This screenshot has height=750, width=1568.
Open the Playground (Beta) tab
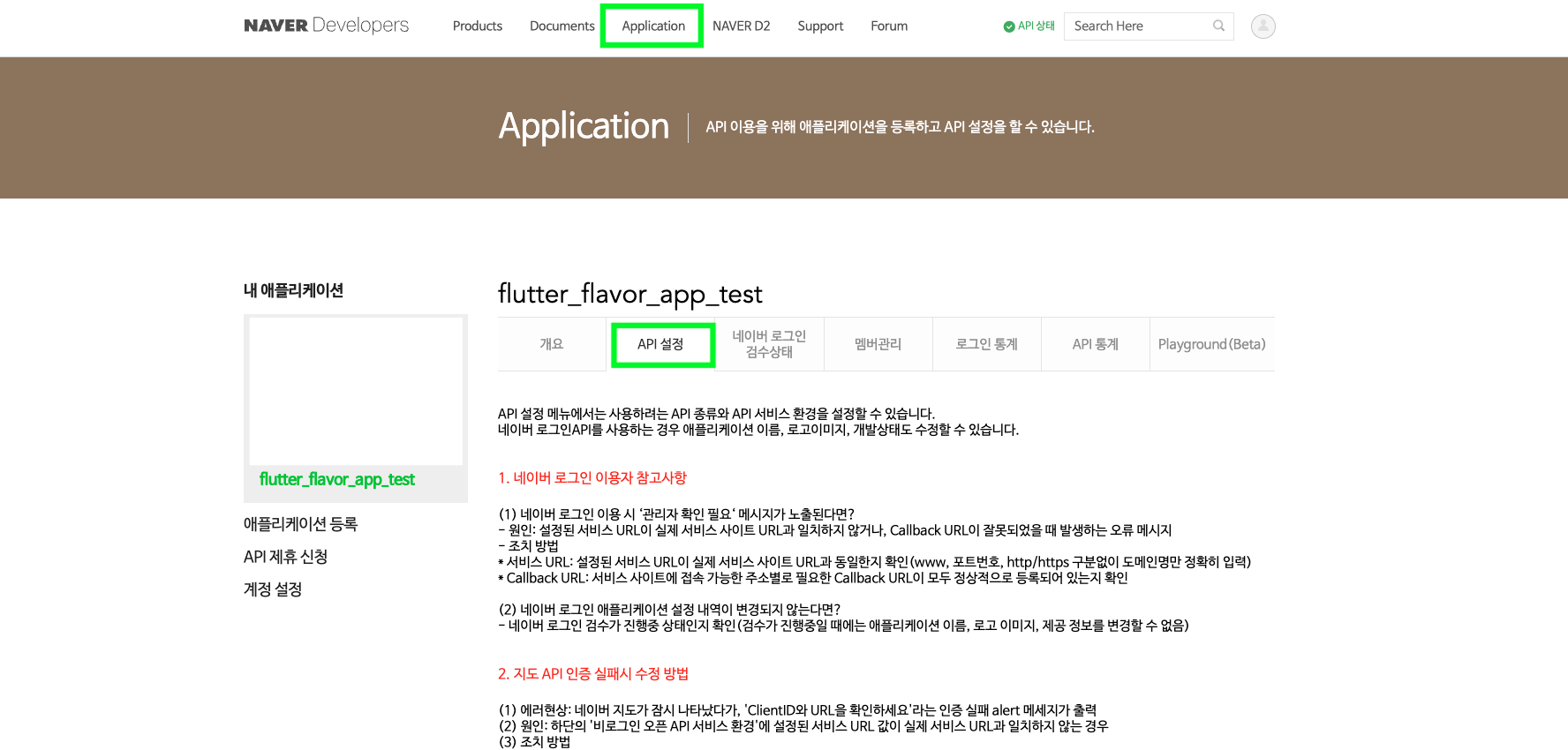click(1211, 344)
